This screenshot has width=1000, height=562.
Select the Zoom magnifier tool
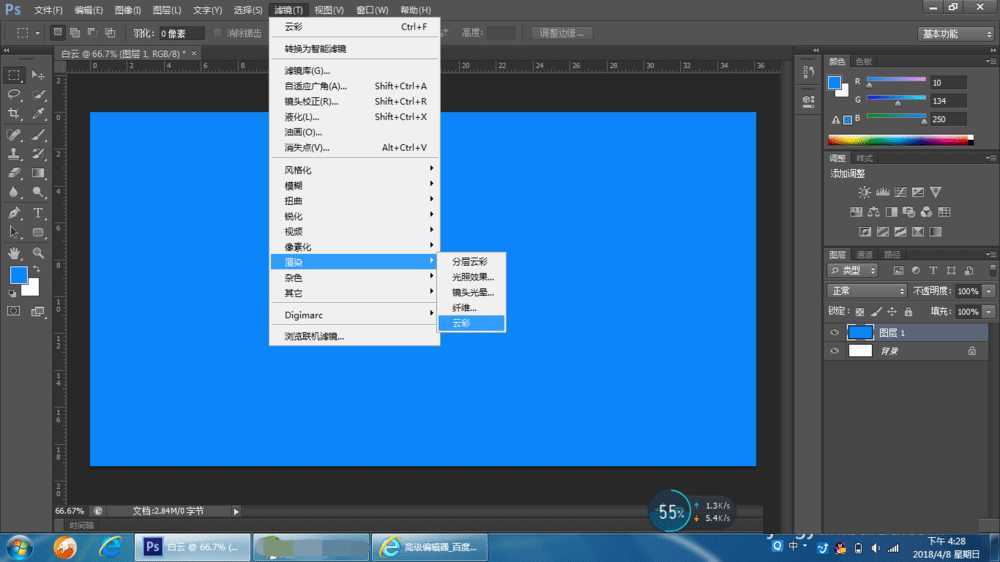click(39, 253)
